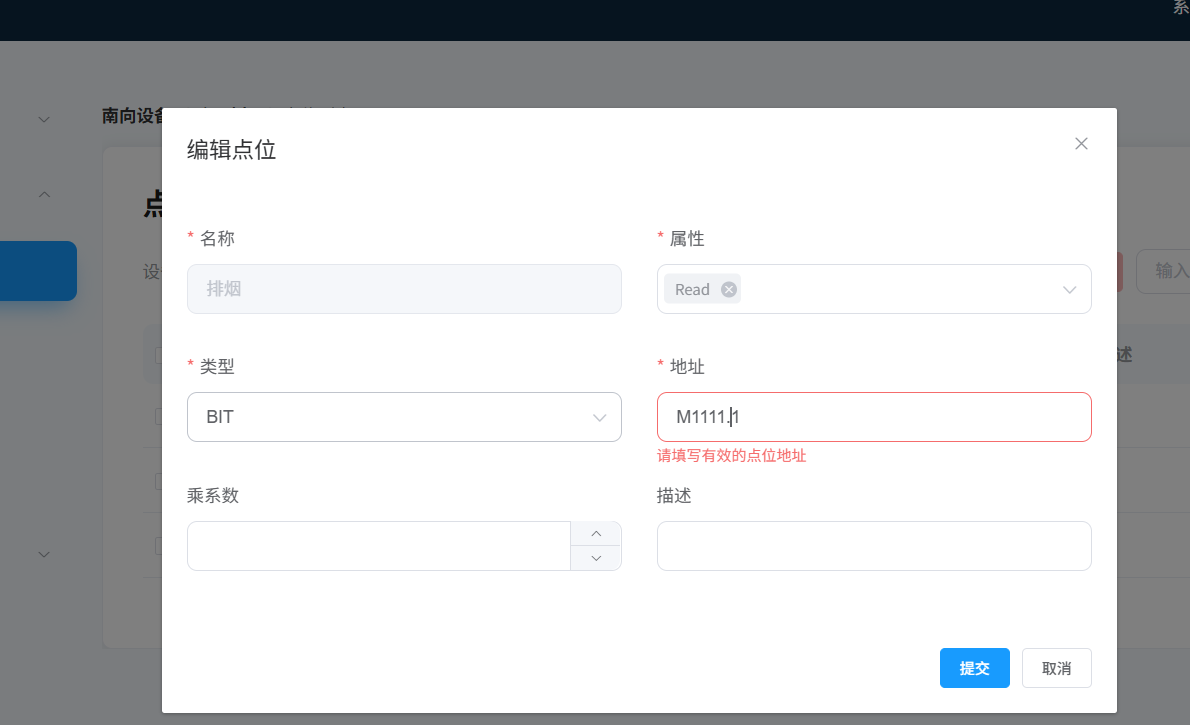Remove the Read tag from 属性
Image resolution: width=1190 pixels, height=725 pixels.
click(x=729, y=289)
